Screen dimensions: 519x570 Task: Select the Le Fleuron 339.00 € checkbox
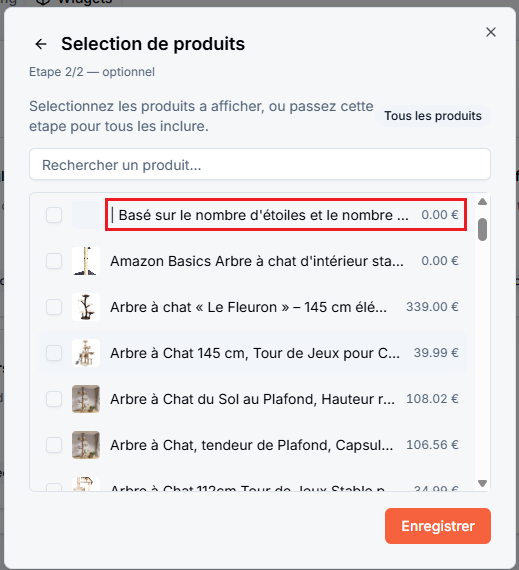tap(54, 307)
